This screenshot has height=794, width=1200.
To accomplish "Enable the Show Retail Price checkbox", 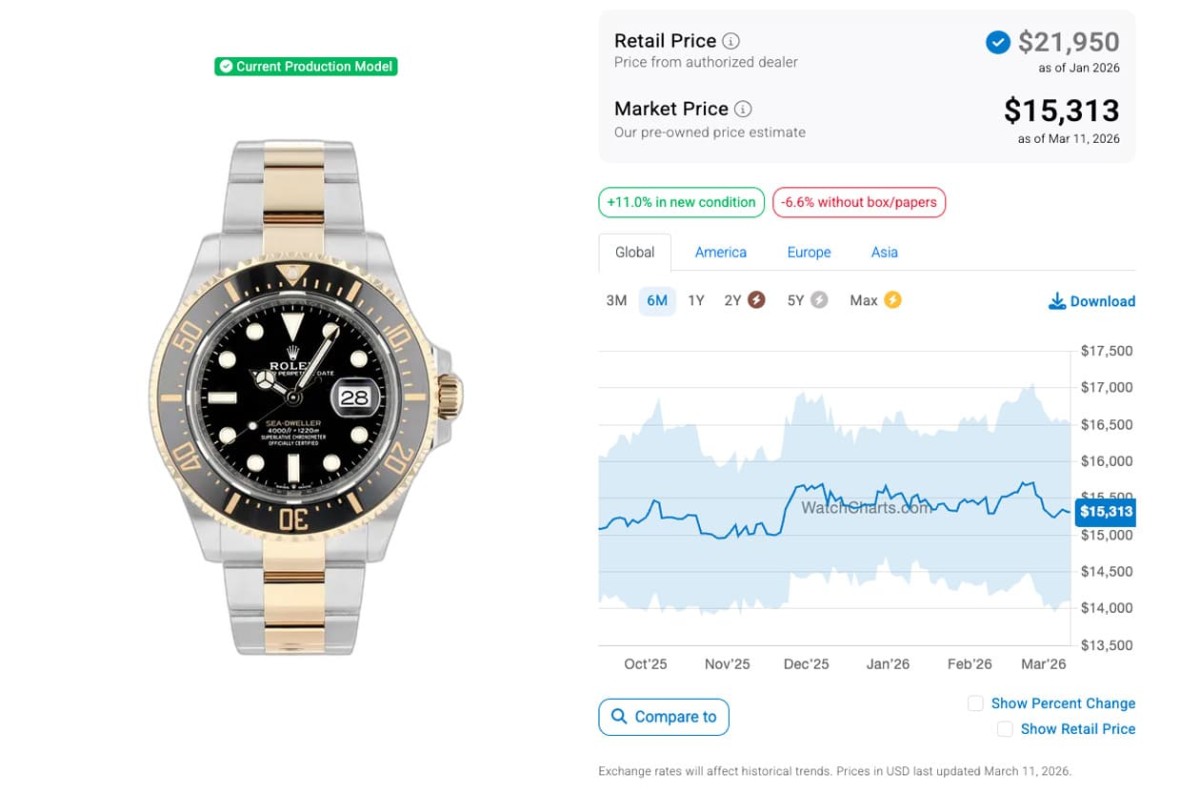I will click(x=1005, y=729).
